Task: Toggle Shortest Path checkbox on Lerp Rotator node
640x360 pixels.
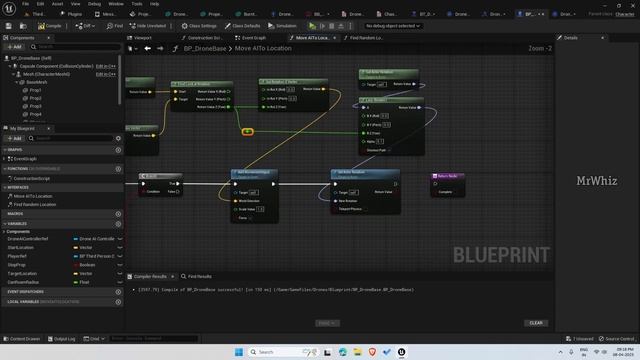Action: click(x=389, y=150)
